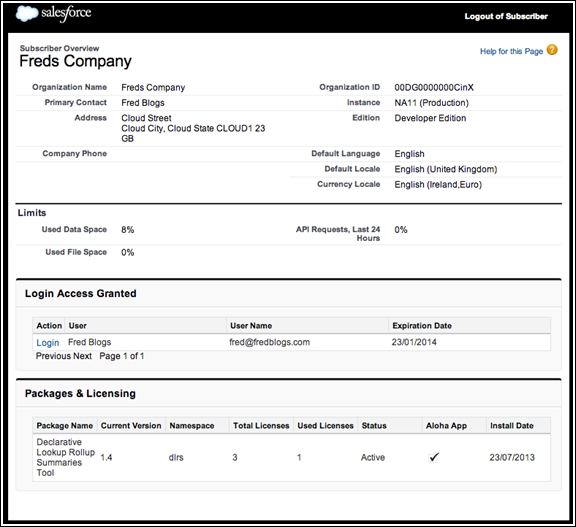The height and width of the screenshot is (527, 576).
Task: Click the Packages & Licensing heading
Action: pos(80,394)
